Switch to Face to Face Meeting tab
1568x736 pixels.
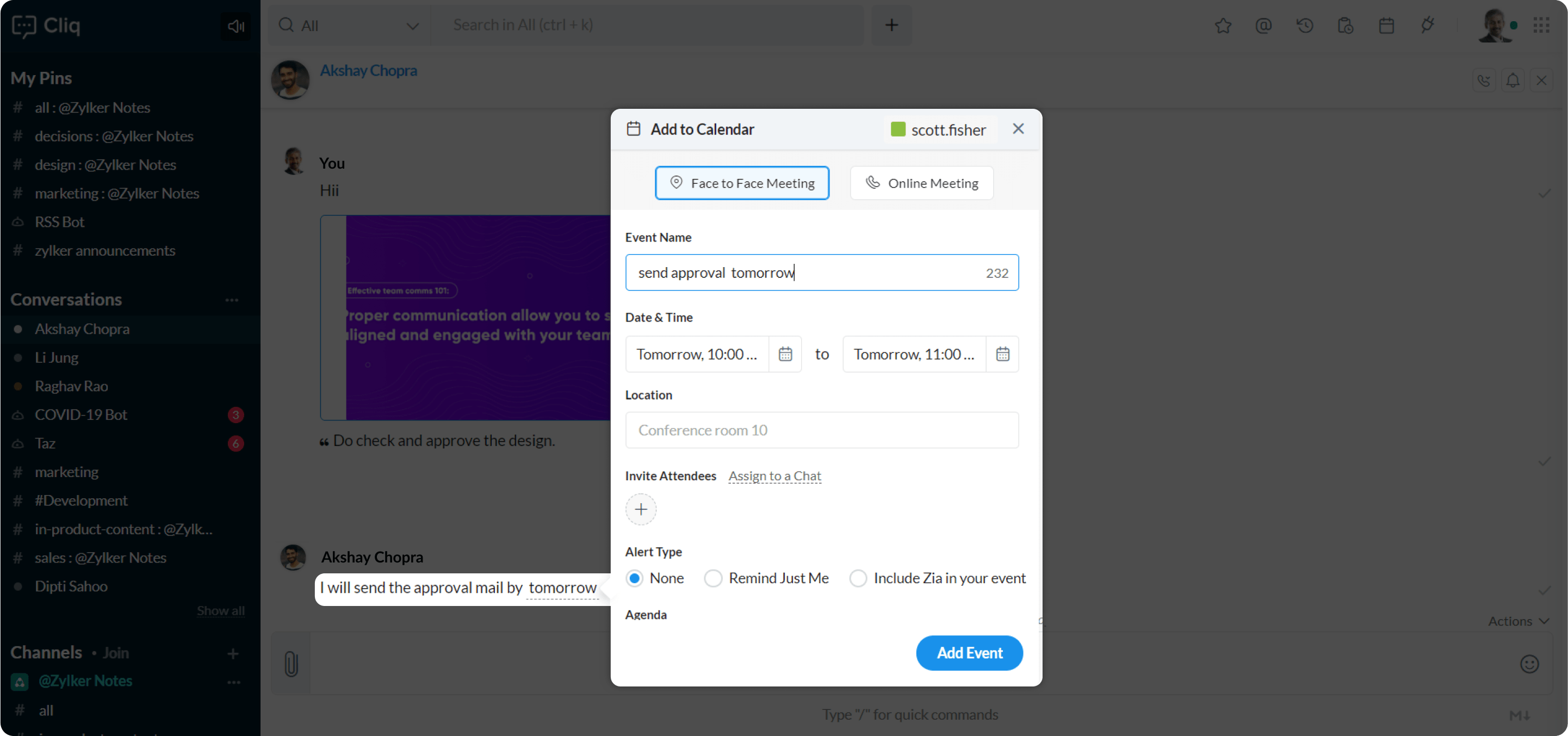point(741,183)
